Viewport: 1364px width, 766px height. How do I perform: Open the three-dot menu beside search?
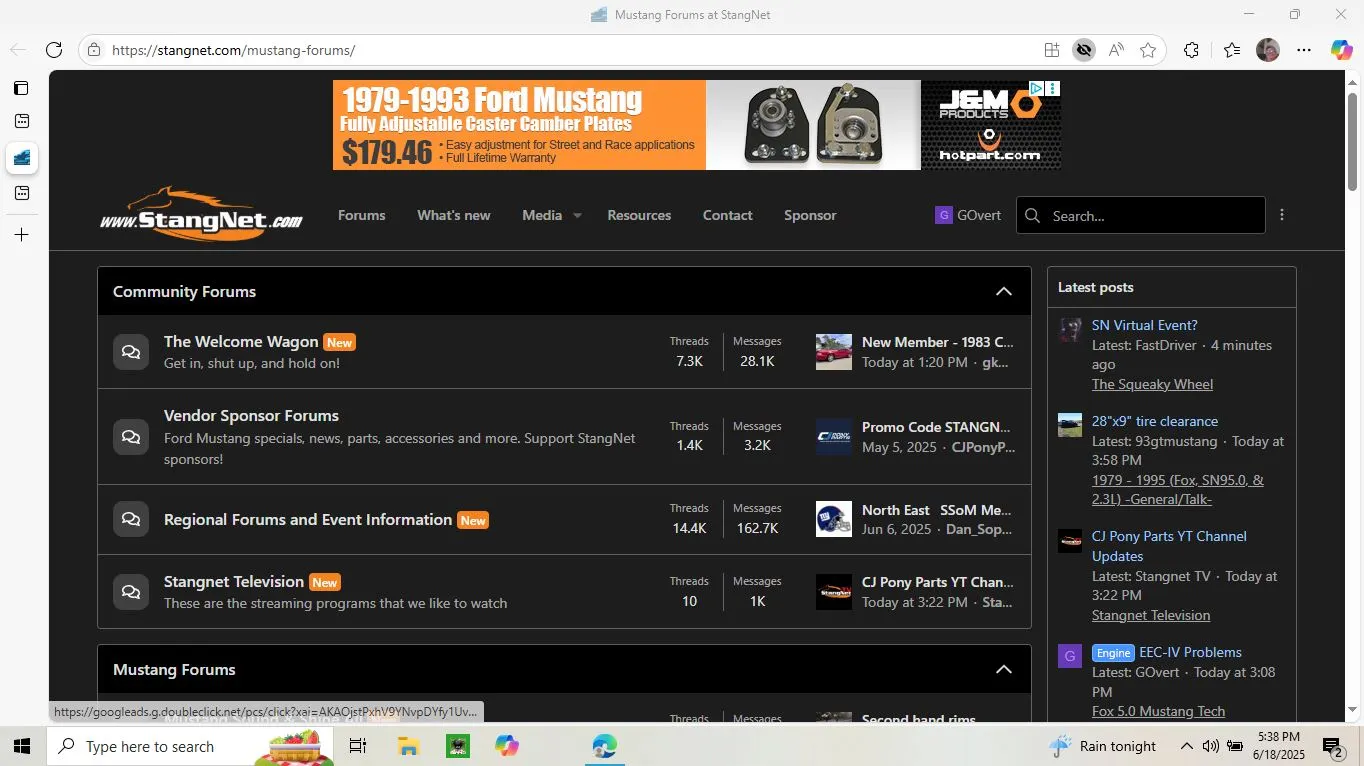click(1282, 215)
